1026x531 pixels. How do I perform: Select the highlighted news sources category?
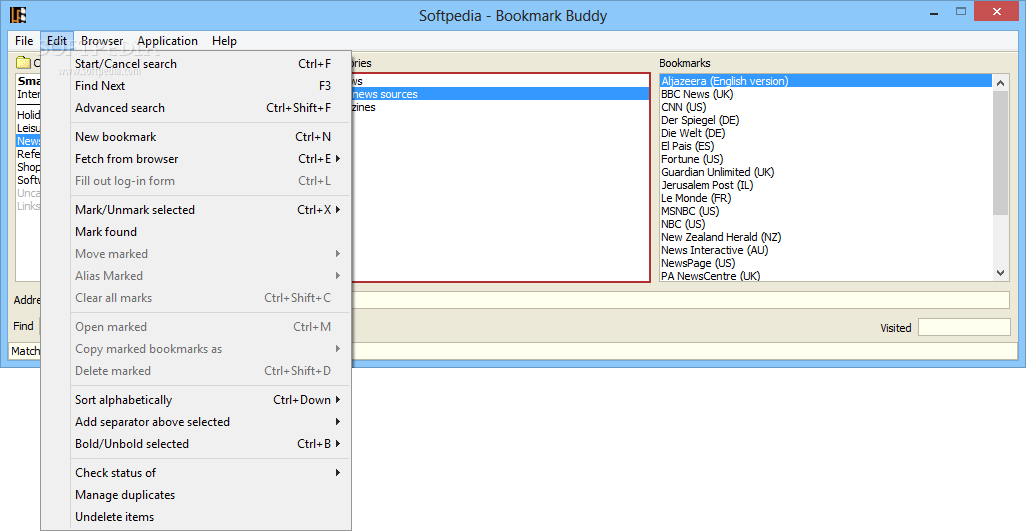tap(500, 94)
